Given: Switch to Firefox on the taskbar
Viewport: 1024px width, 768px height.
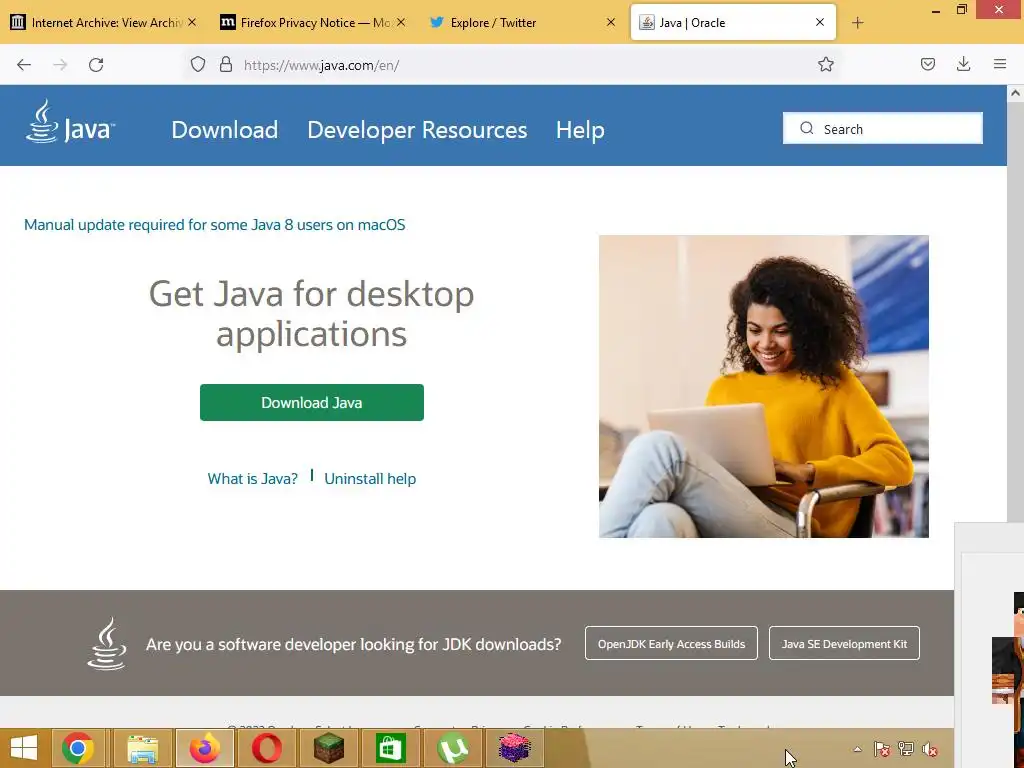Looking at the screenshot, I should [204, 748].
